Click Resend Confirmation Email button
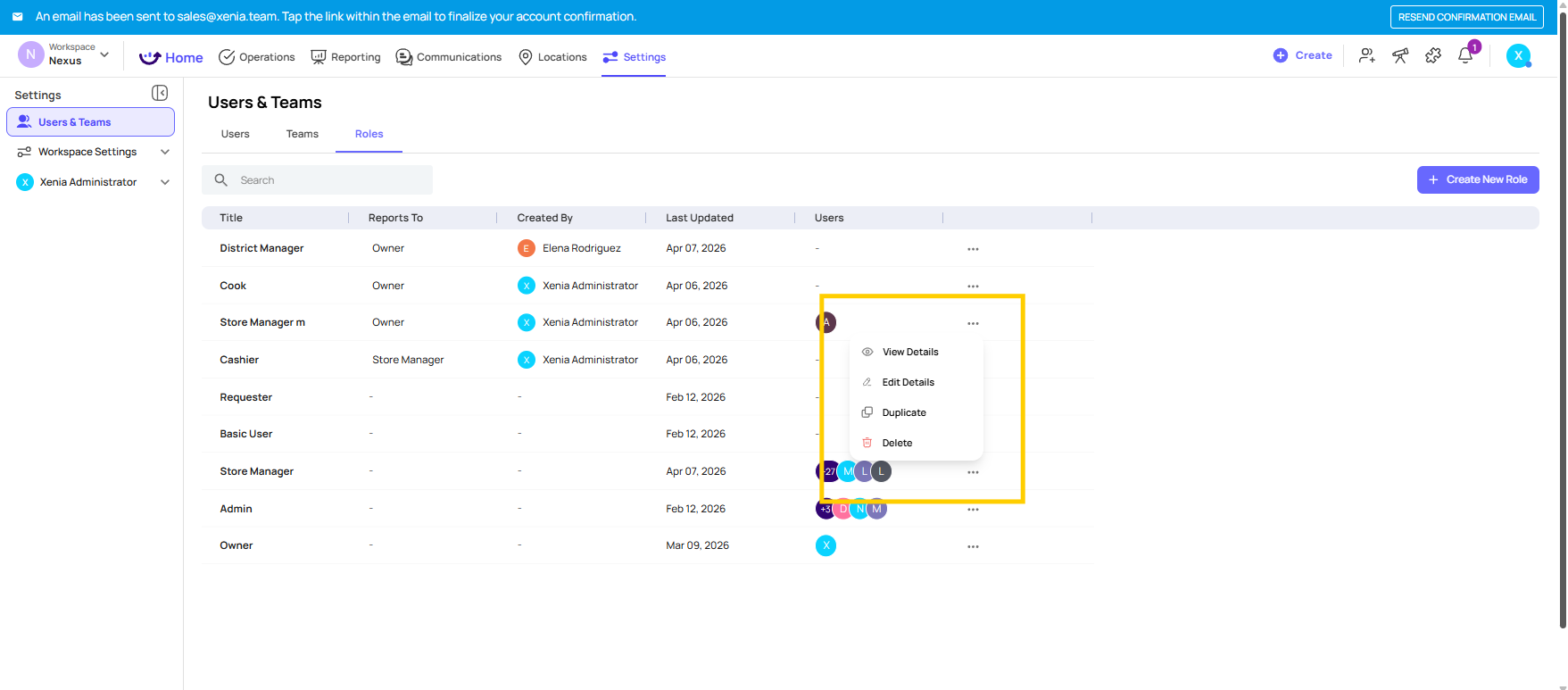This screenshot has width=1568, height=690. pos(1466,17)
